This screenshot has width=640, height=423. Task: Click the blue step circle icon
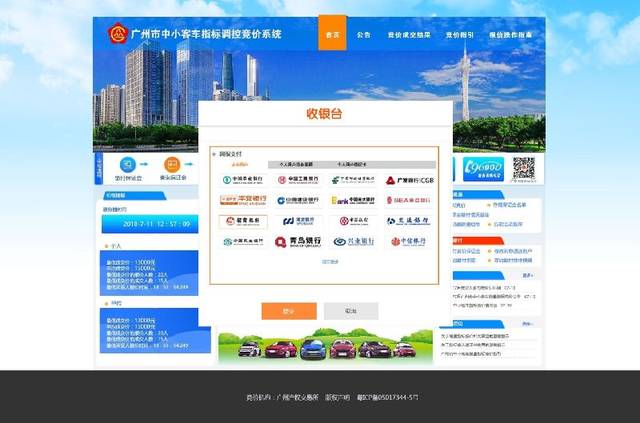click(x=128, y=164)
